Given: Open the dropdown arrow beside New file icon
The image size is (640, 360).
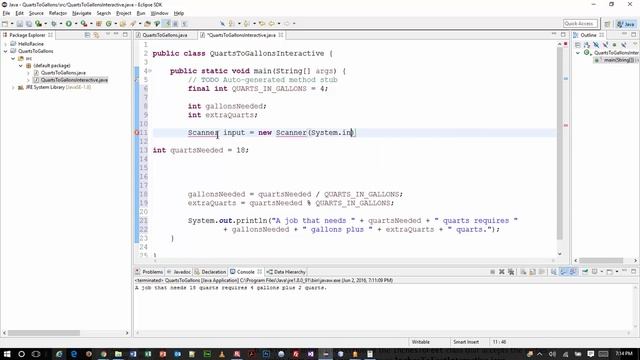Looking at the screenshot, I should click(12, 24).
